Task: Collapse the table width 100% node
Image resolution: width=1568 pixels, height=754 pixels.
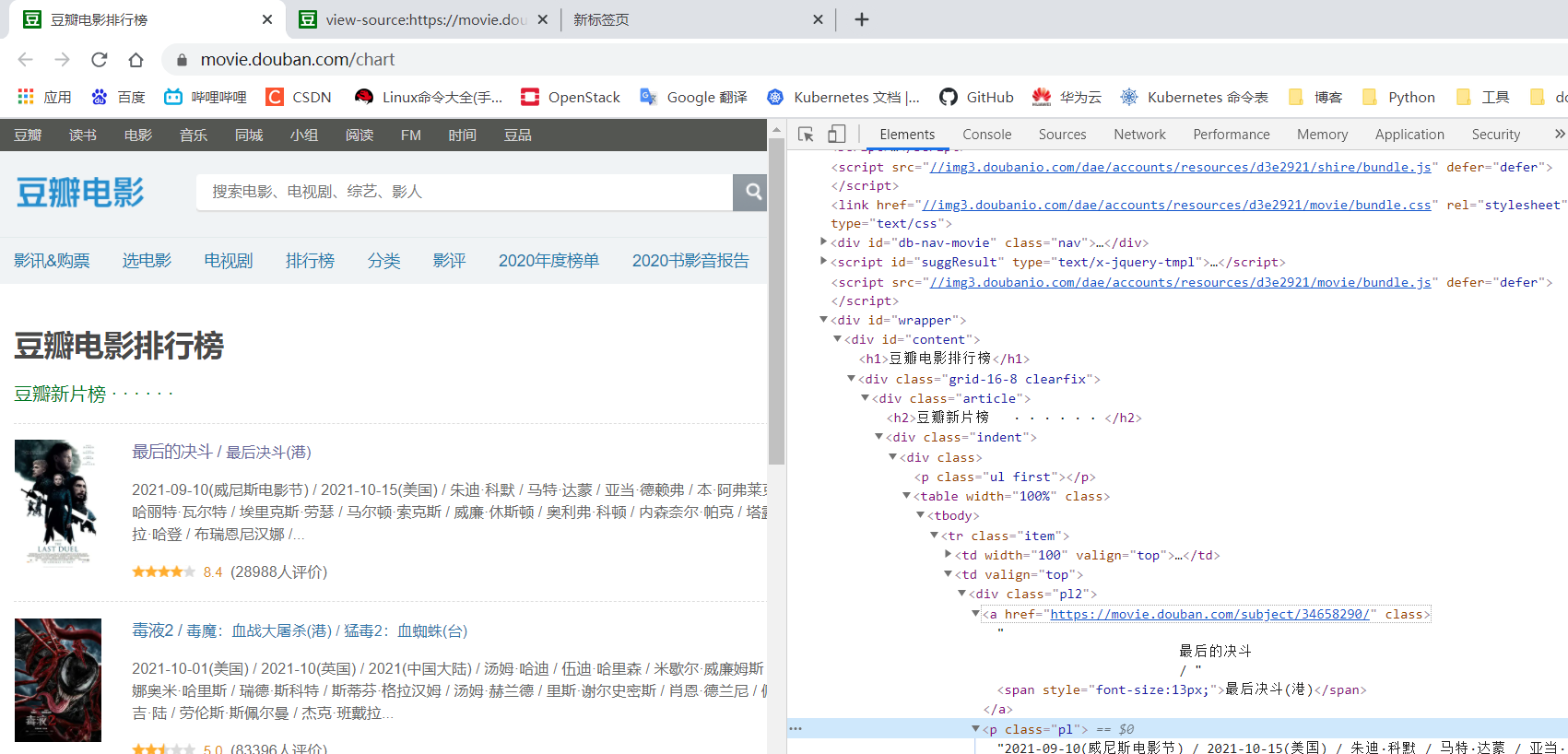Action: (x=906, y=495)
